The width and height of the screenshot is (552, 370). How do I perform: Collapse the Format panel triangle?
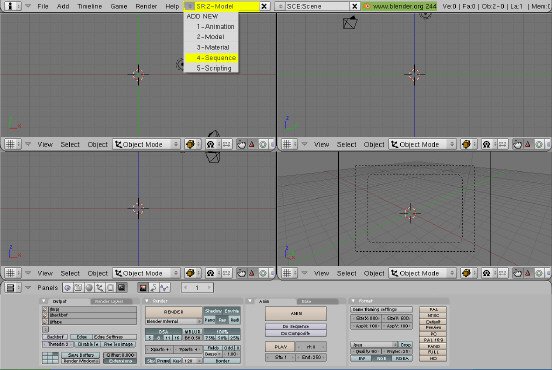[353, 301]
